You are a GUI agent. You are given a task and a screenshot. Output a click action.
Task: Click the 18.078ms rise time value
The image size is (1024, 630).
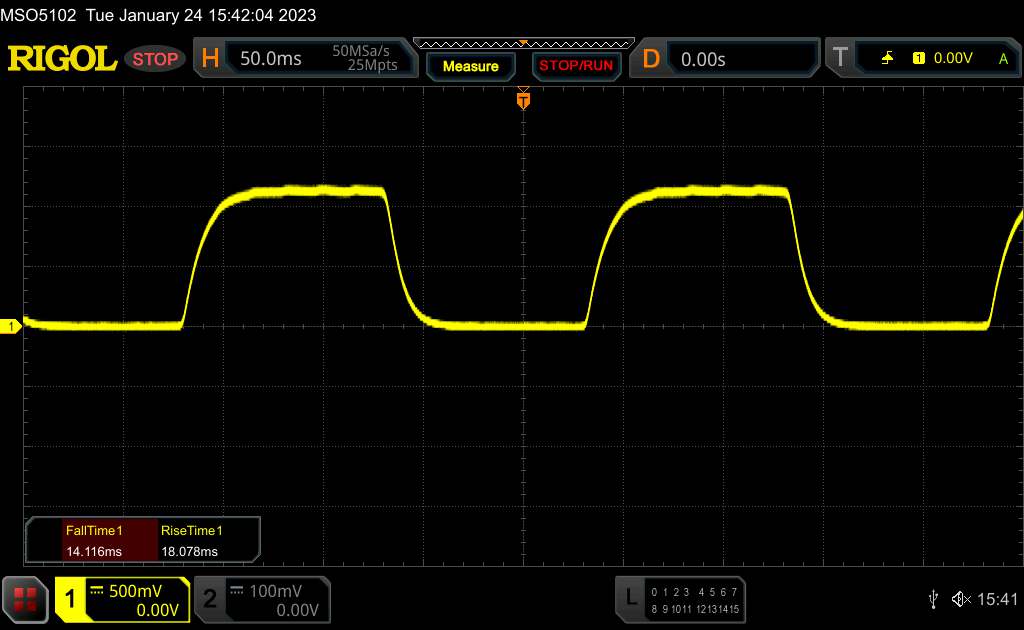click(x=189, y=552)
